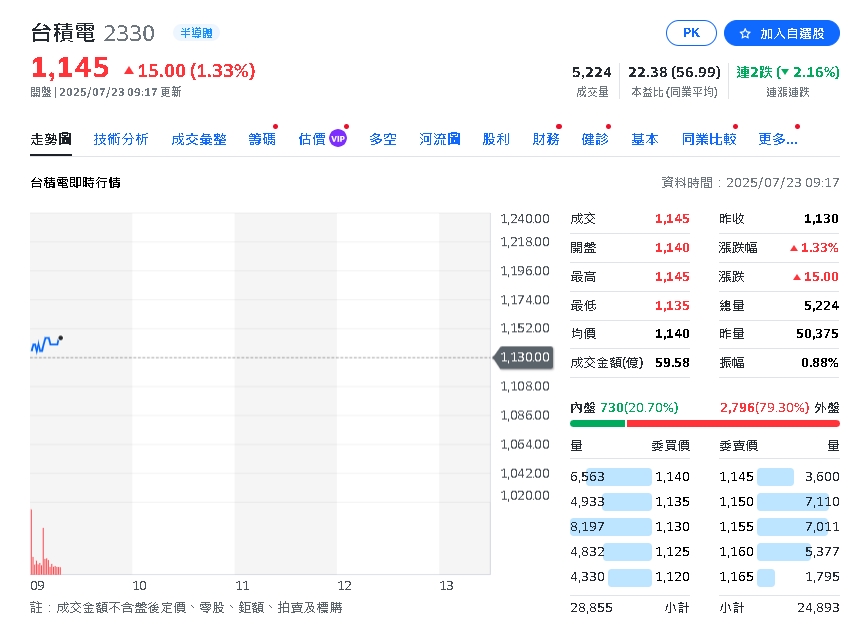The image size is (857, 633).
Task: Click the 1,130.00 price marker on chart
Action: pos(524,357)
